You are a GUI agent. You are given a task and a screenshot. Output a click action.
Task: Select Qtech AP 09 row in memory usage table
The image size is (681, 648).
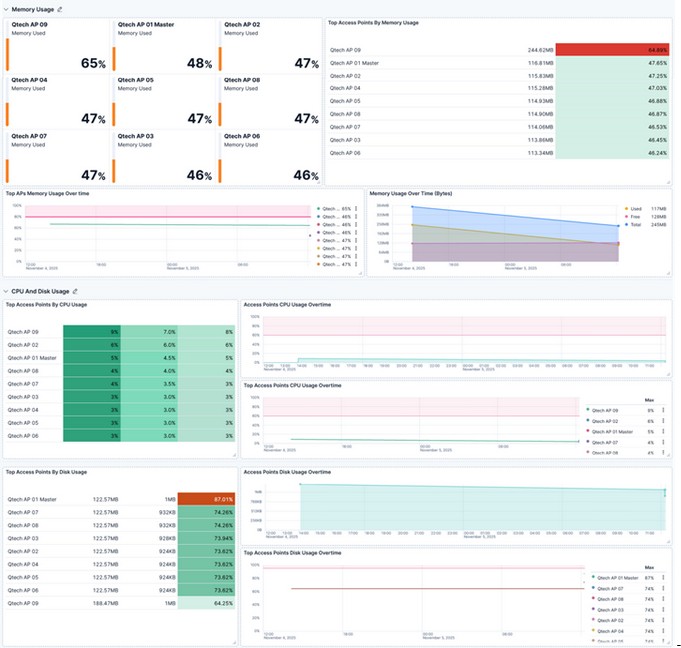(x=499, y=50)
